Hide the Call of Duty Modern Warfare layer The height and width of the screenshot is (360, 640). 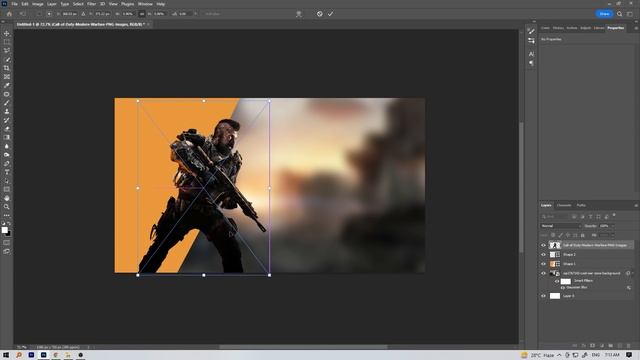pyautogui.click(x=543, y=245)
